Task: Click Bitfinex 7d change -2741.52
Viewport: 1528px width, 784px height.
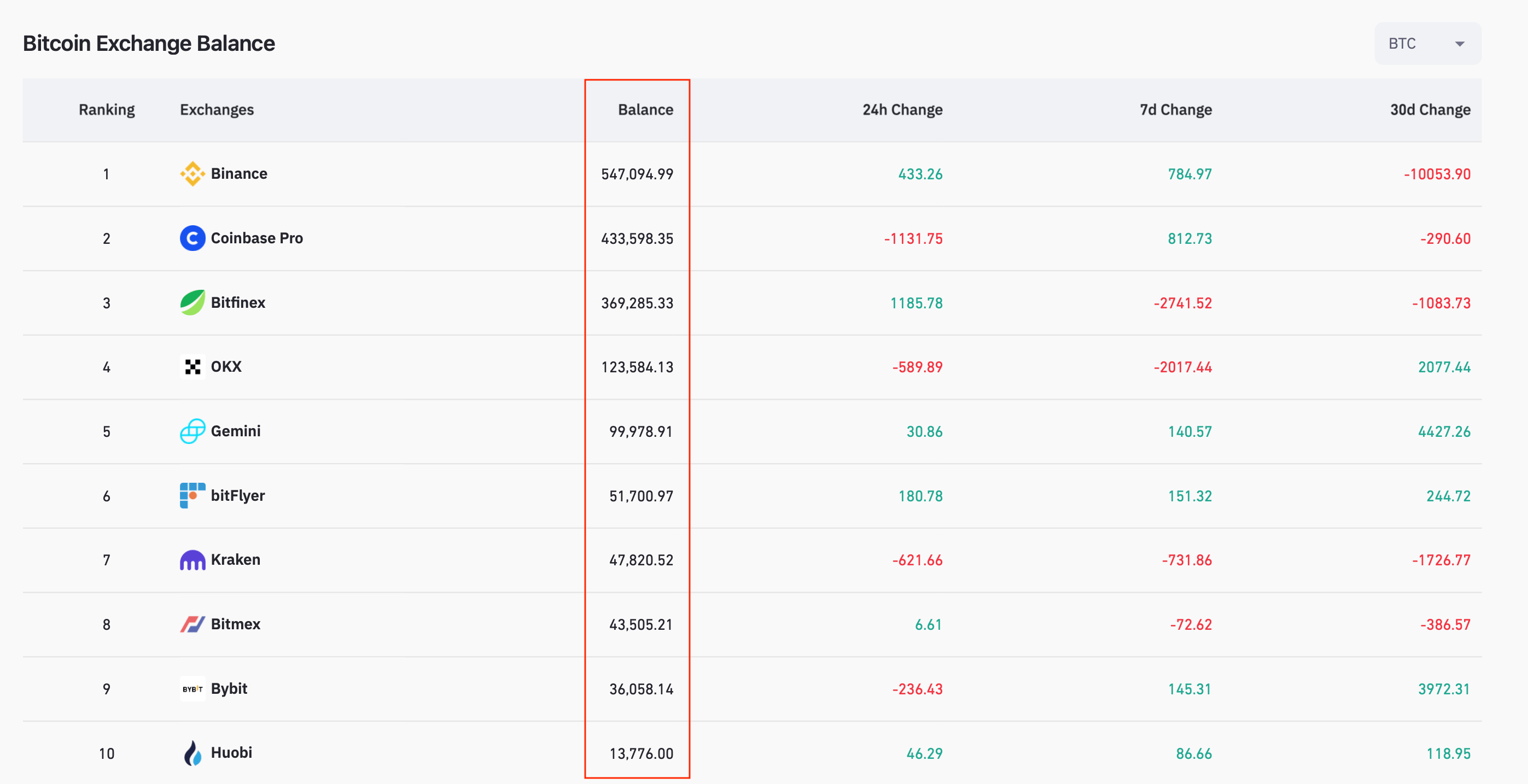Action: pos(1183,303)
